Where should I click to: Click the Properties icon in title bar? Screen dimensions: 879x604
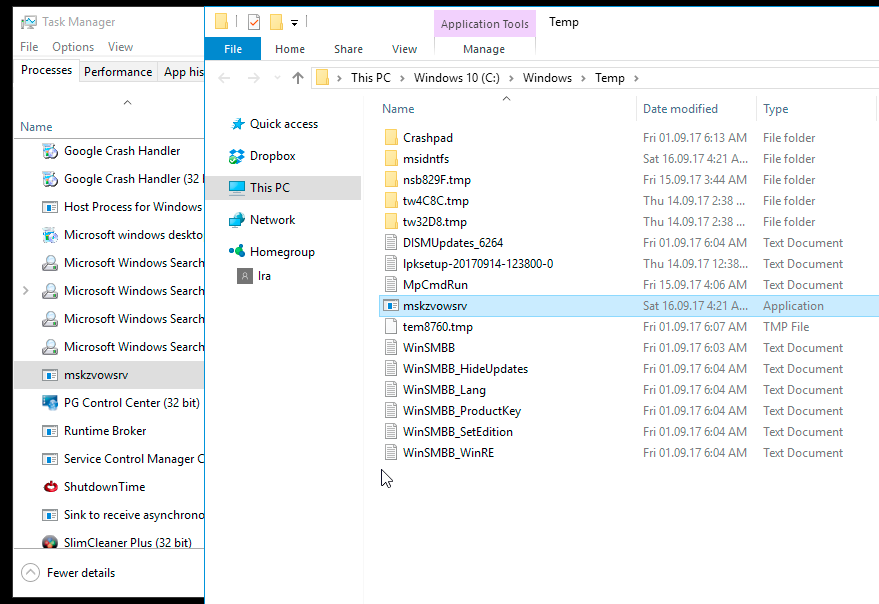(254, 22)
